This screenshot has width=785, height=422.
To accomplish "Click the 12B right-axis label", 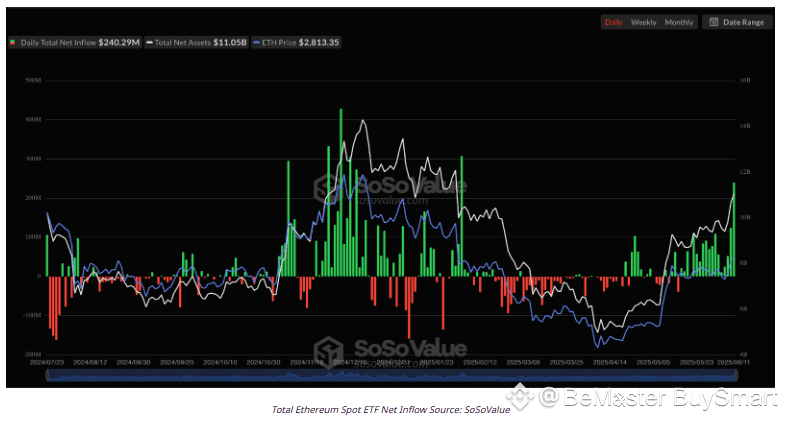I will click(745, 172).
